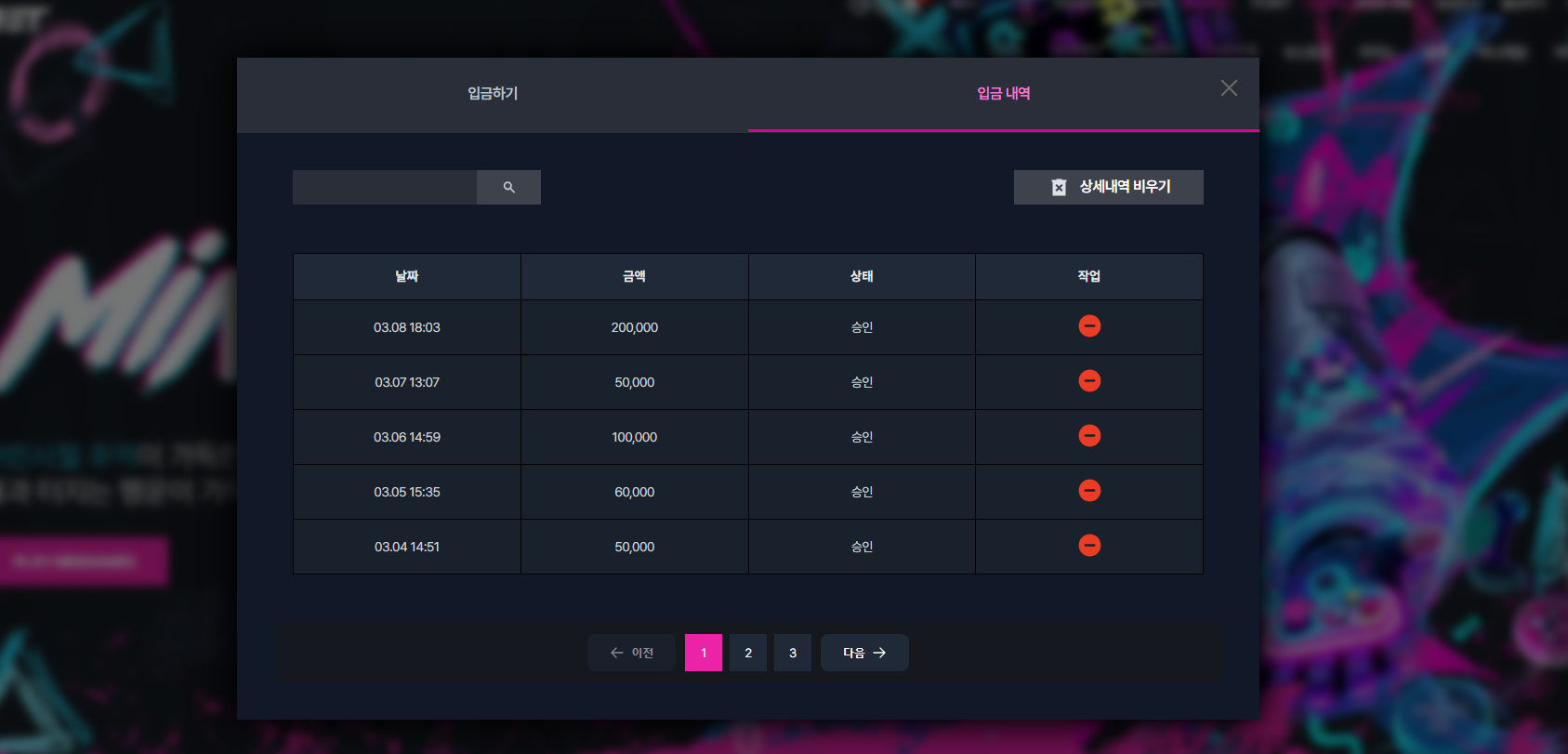Select the highlighted page 1 button

click(704, 653)
